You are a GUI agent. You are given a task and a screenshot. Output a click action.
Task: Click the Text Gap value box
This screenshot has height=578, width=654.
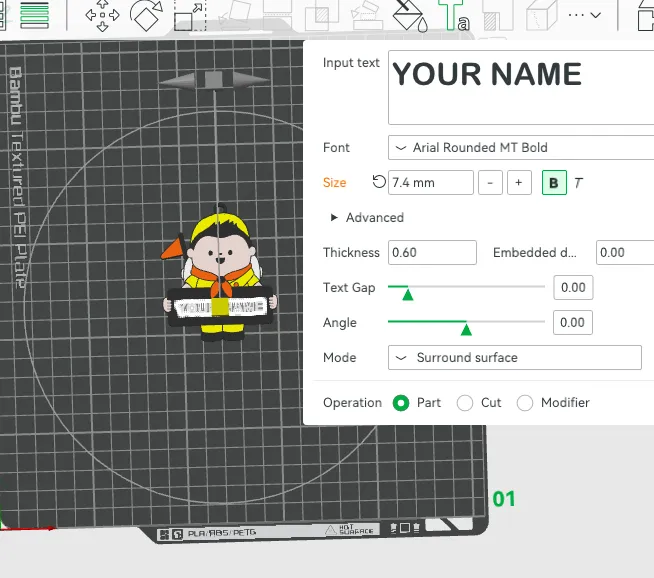pyautogui.click(x=573, y=287)
